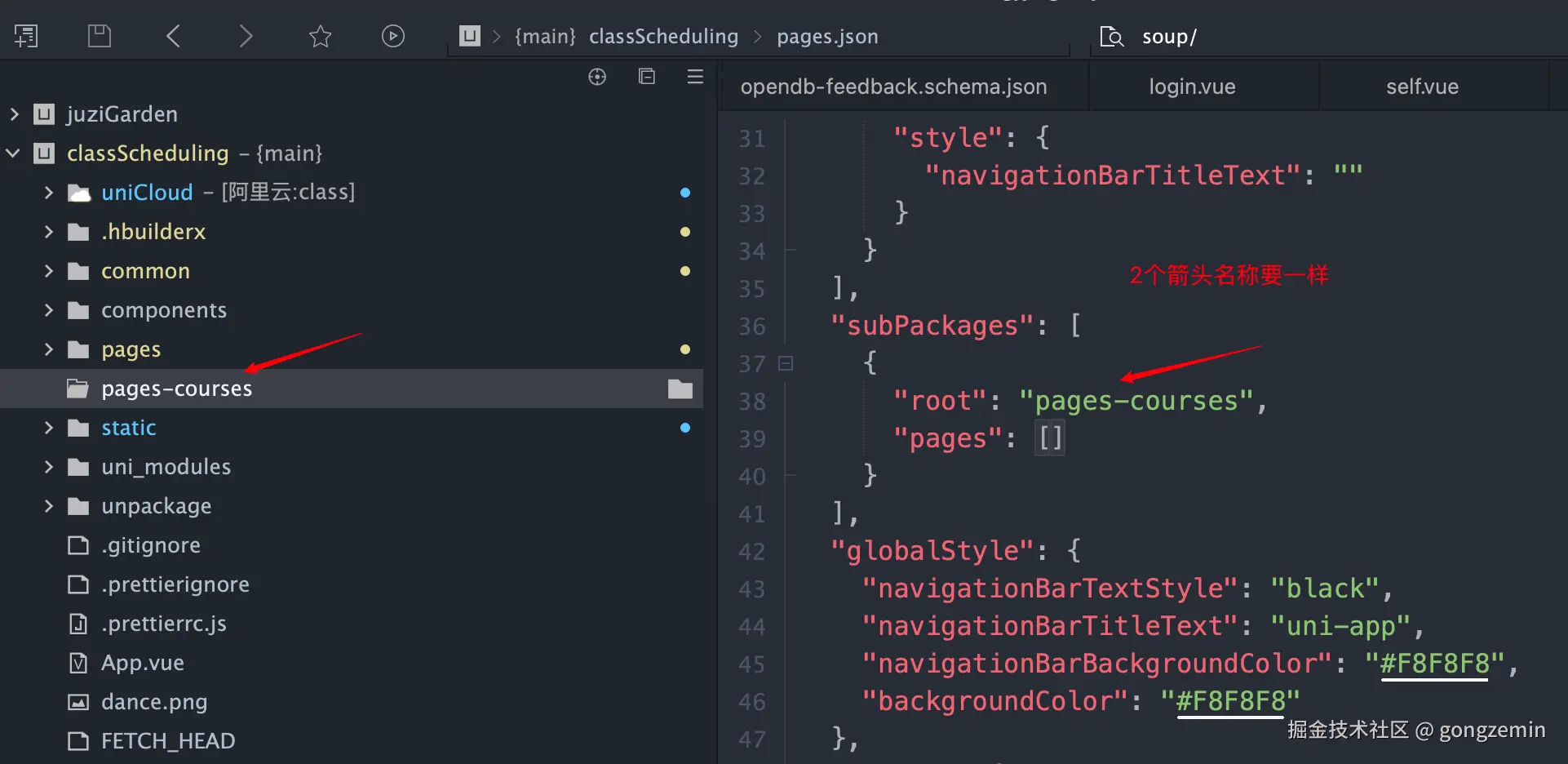Expand the .hbuilderx folder arrow
Viewport: 1568px width, 764px height.
(48, 232)
